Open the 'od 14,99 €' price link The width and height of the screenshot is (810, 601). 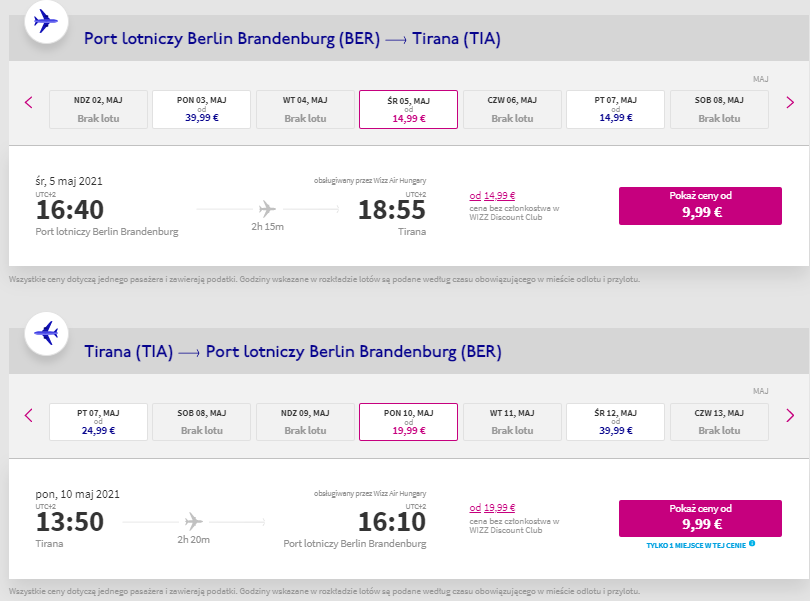click(x=492, y=196)
